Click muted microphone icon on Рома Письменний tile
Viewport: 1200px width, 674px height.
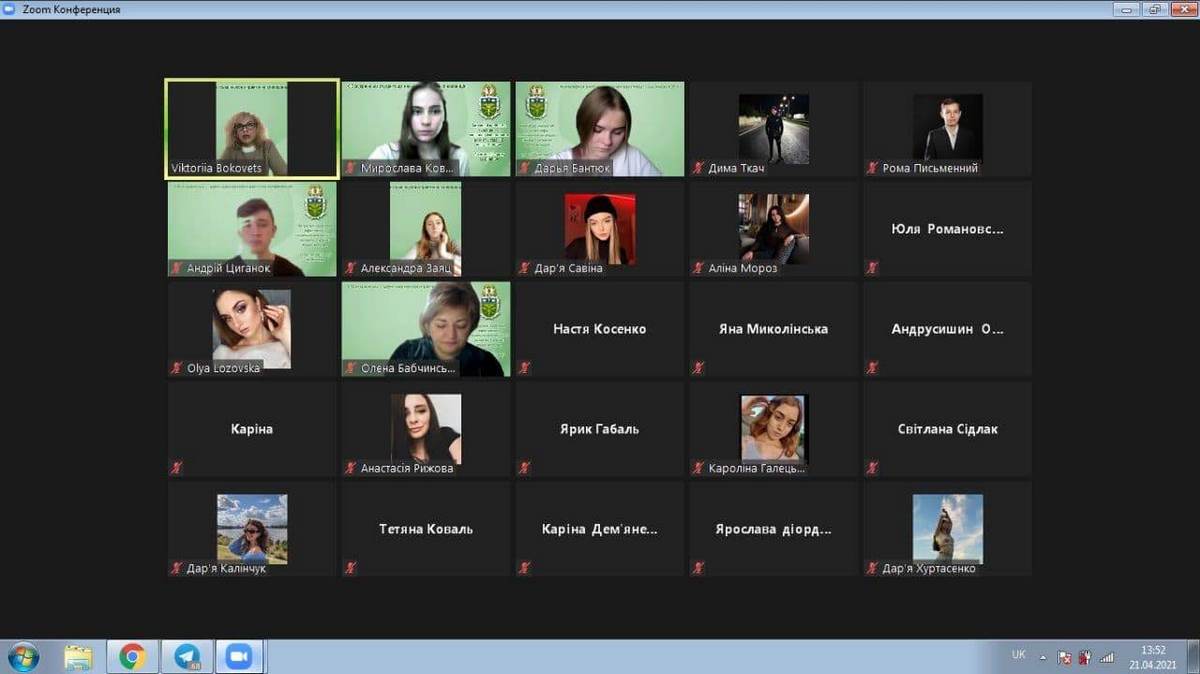point(873,168)
